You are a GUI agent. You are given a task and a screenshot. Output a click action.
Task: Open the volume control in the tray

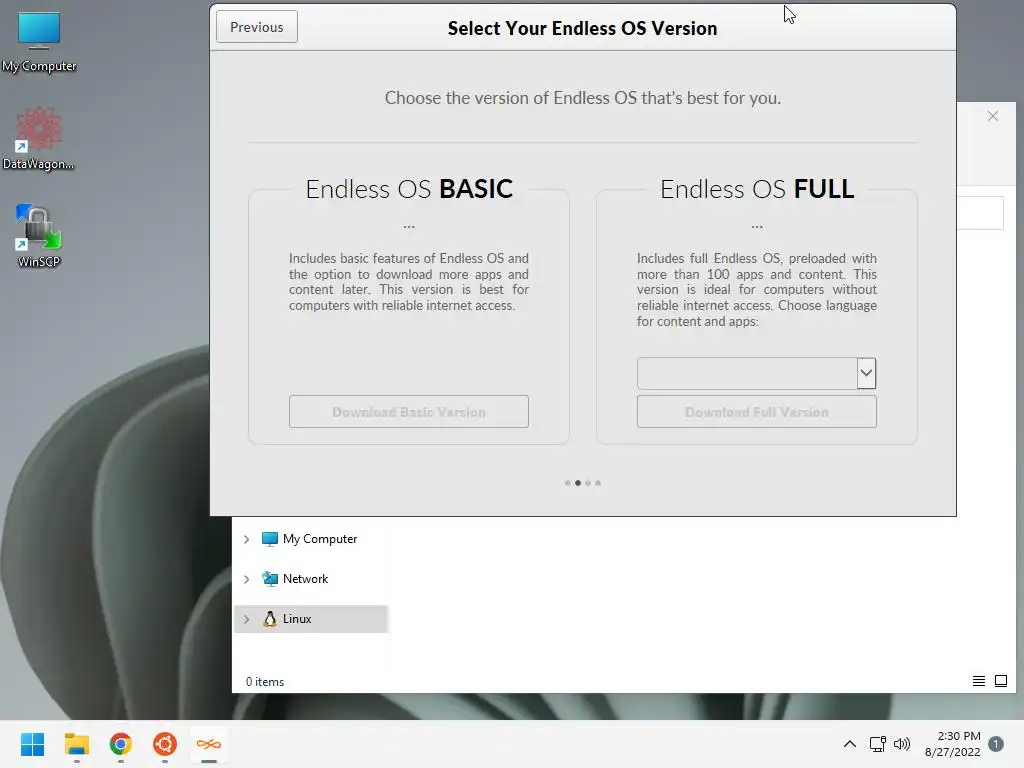pos(902,744)
